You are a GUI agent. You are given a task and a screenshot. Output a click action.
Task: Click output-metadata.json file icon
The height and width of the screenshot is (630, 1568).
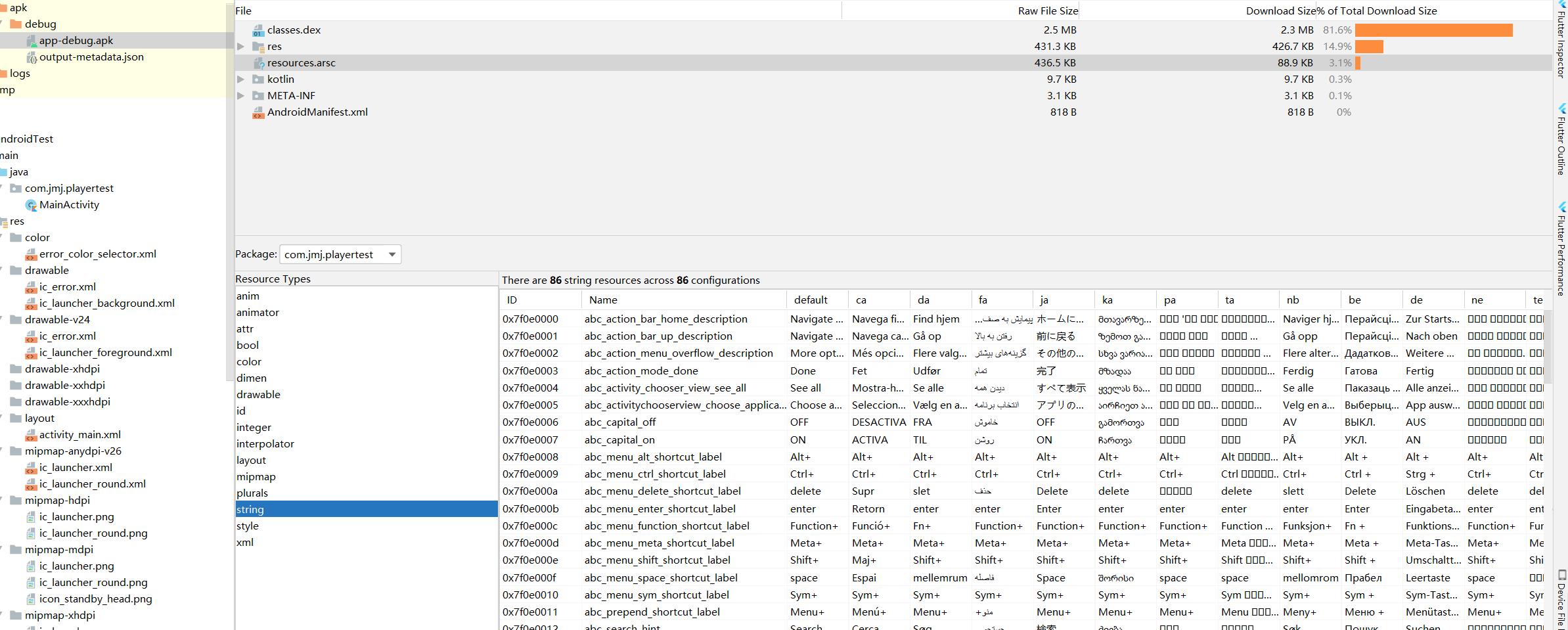(x=31, y=57)
